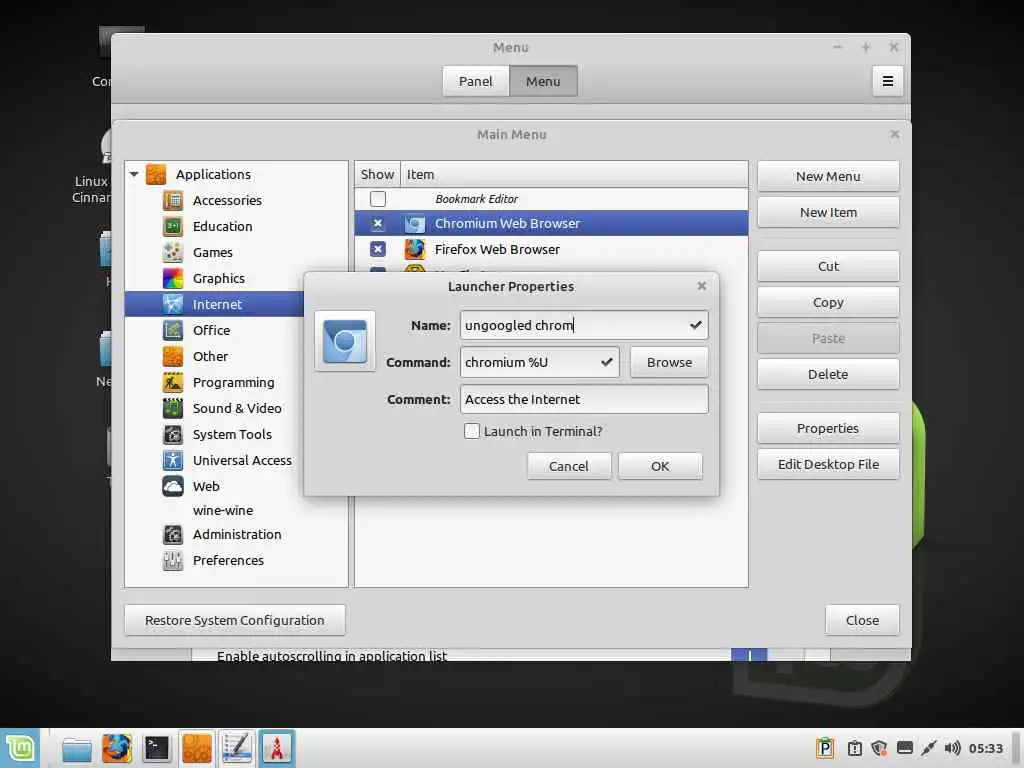This screenshot has height=768, width=1024.
Task: Cancel the Launcher Properties dialog
Action: (569, 466)
